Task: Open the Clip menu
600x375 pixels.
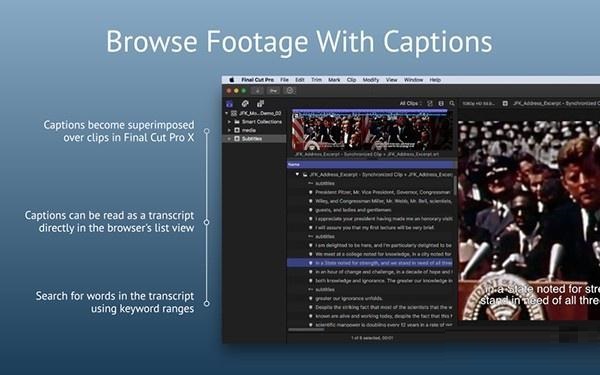Action: tap(351, 80)
